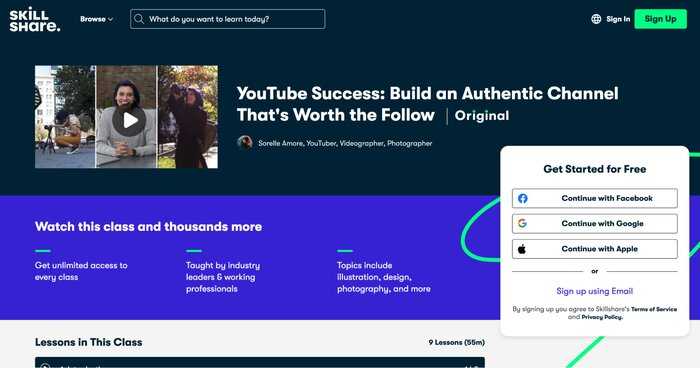Click '9 Lessons (55m)' text

point(457,343)
